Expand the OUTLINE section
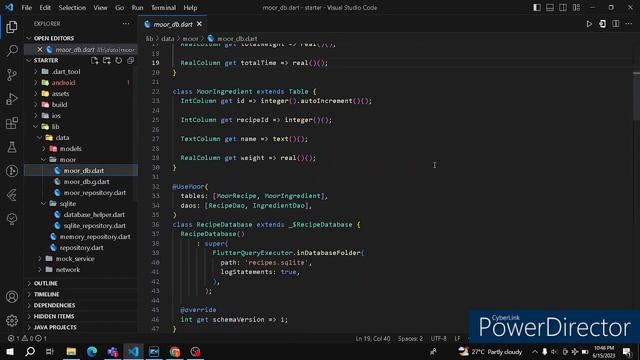 click(80, 283)
